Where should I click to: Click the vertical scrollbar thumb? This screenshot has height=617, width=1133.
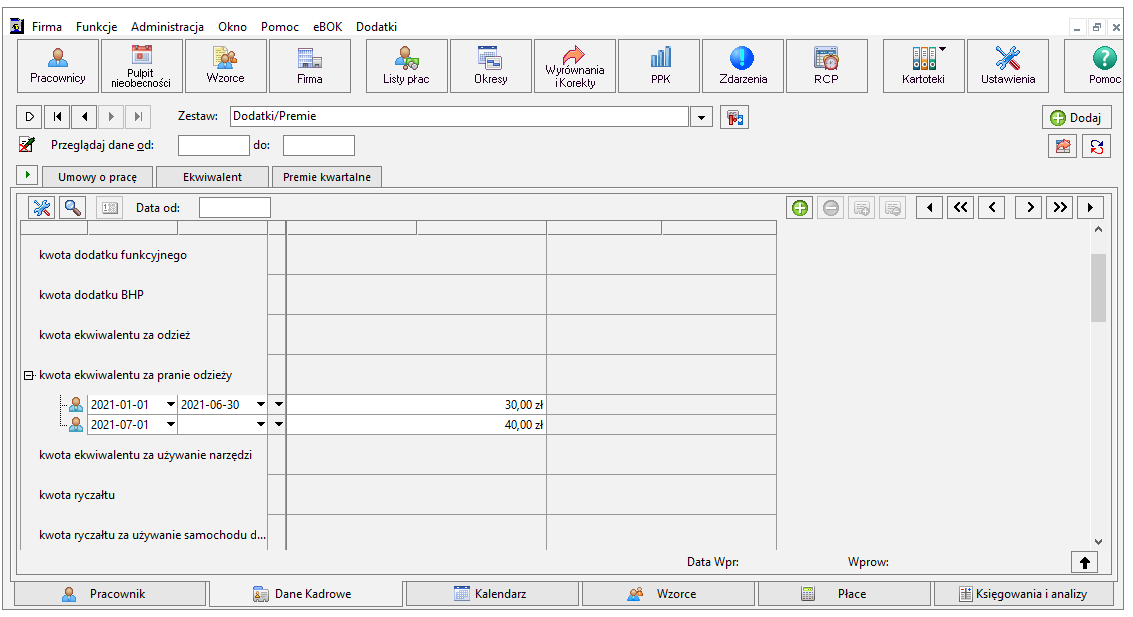[x=1098, y=288]
